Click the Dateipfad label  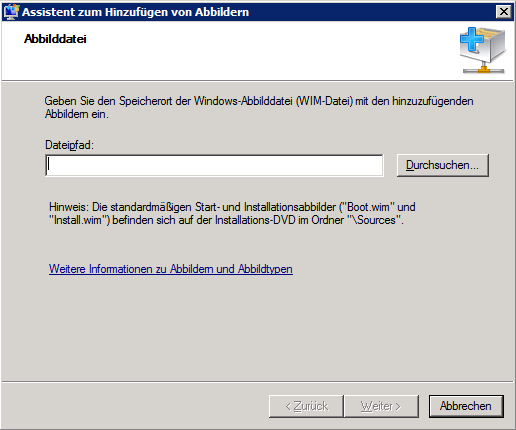point(70,145)
